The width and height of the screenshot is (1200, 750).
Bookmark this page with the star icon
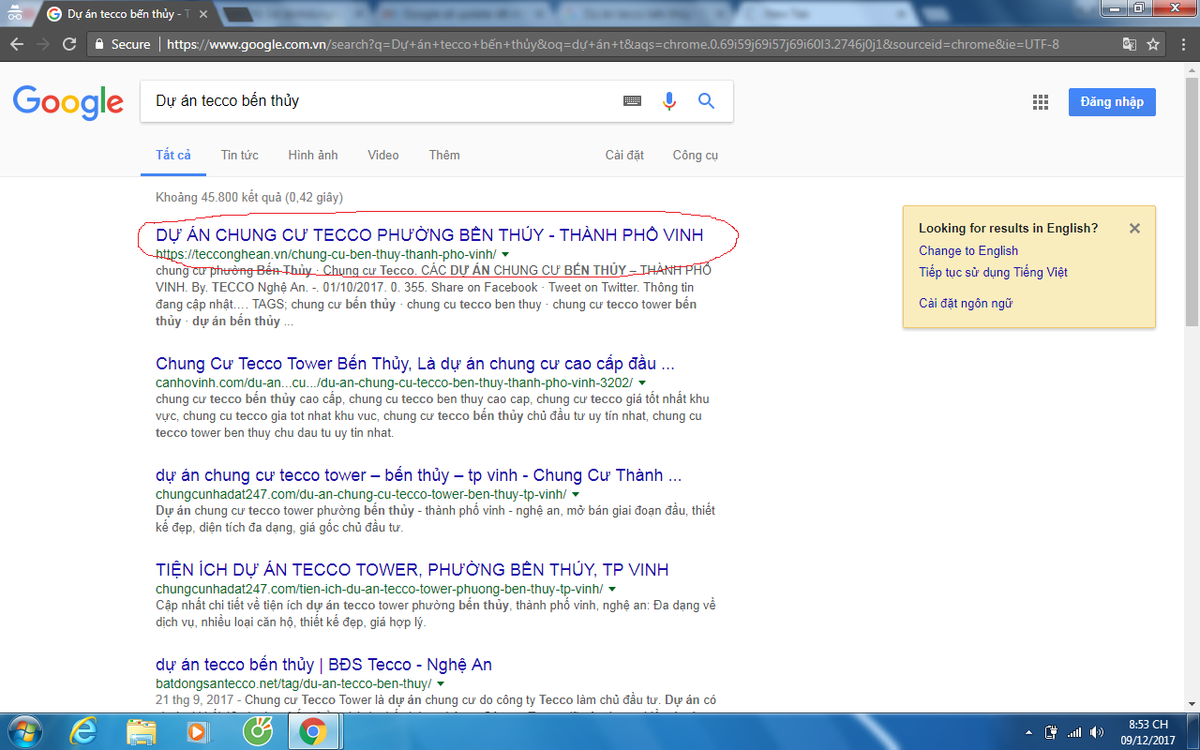coord(1153,44)
